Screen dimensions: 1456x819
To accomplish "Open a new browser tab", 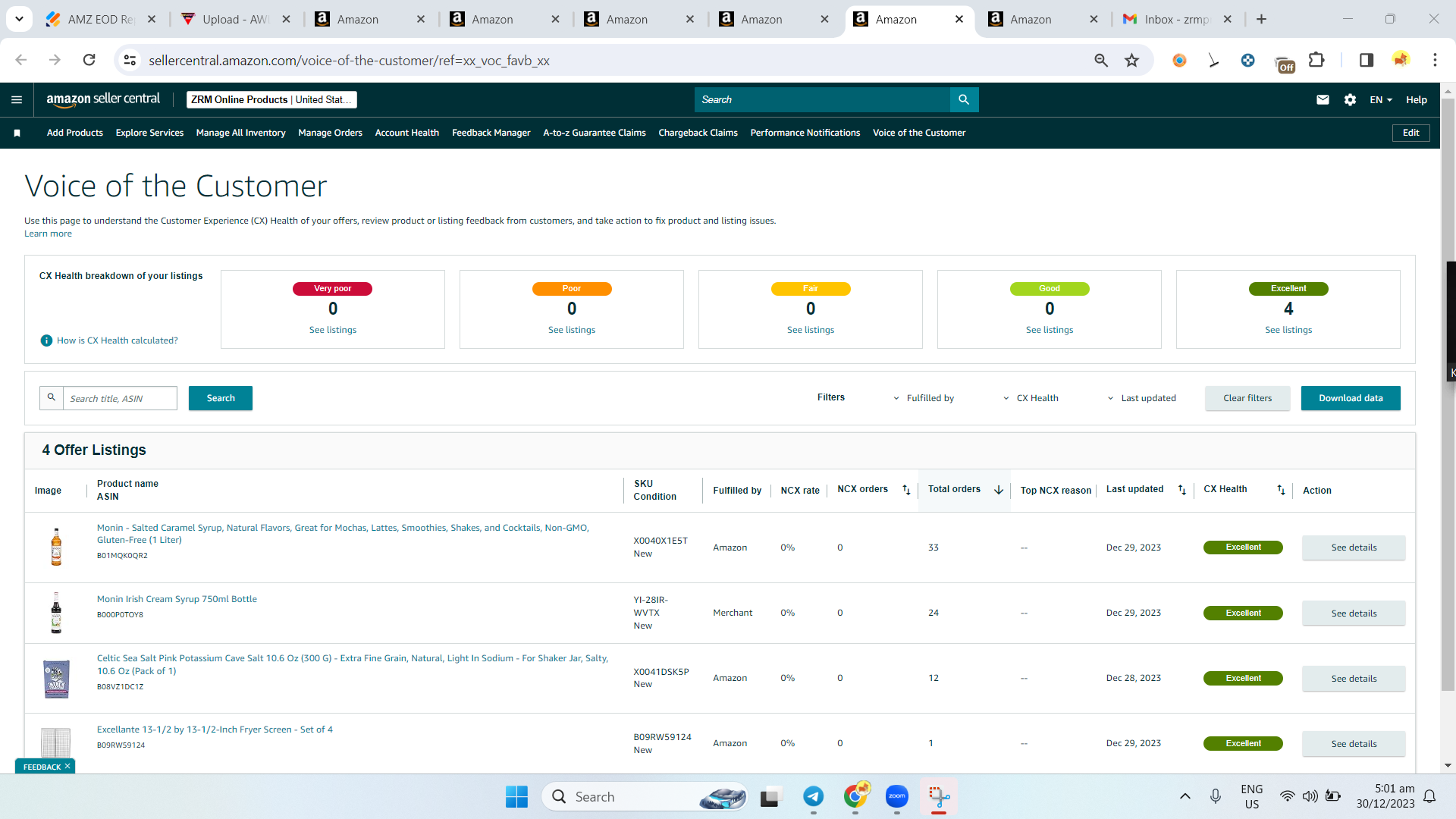I will point(1261,19).
